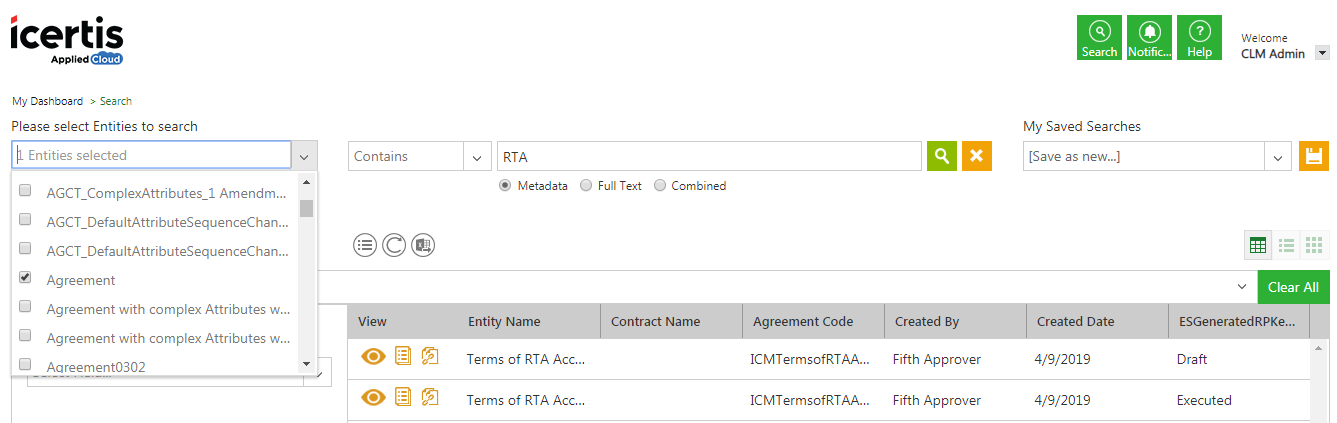
Task: Clear the search with orange X button
Action: tap(977, 156)
